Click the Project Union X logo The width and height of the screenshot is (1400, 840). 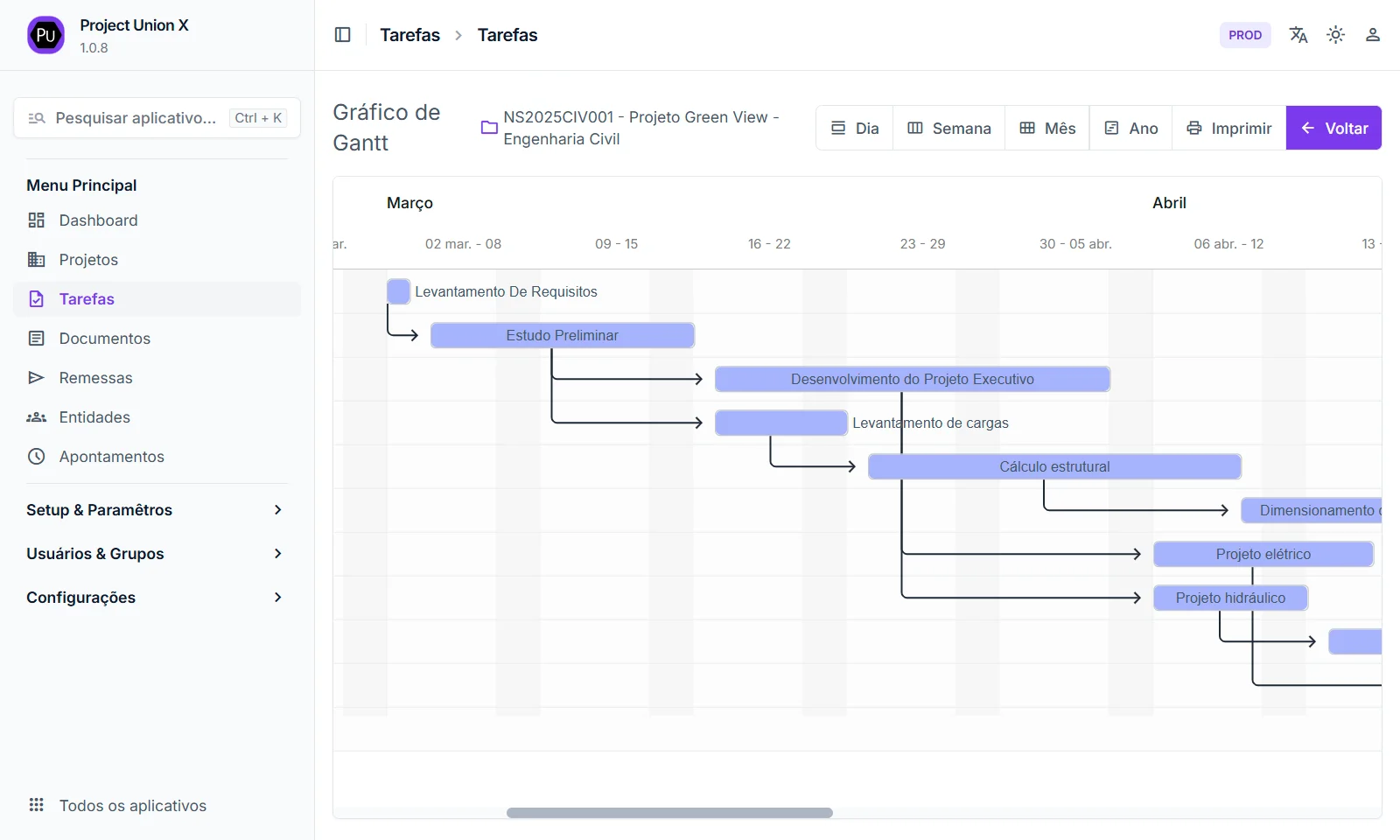[x=45, y=35]
